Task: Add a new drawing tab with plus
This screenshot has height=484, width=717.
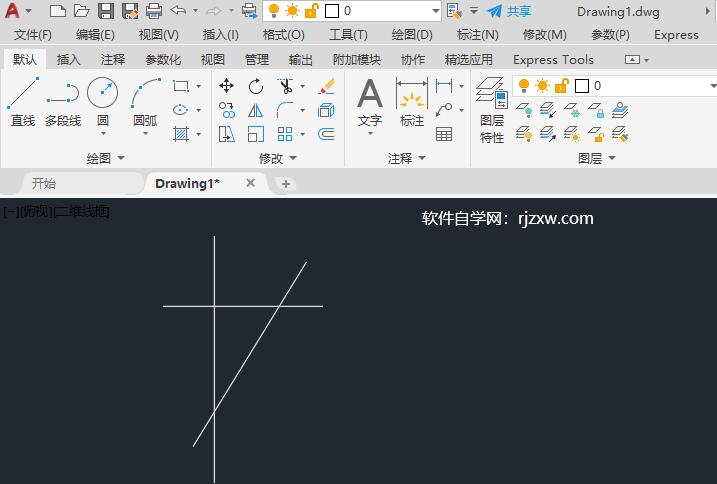Action: coord(286,184)
